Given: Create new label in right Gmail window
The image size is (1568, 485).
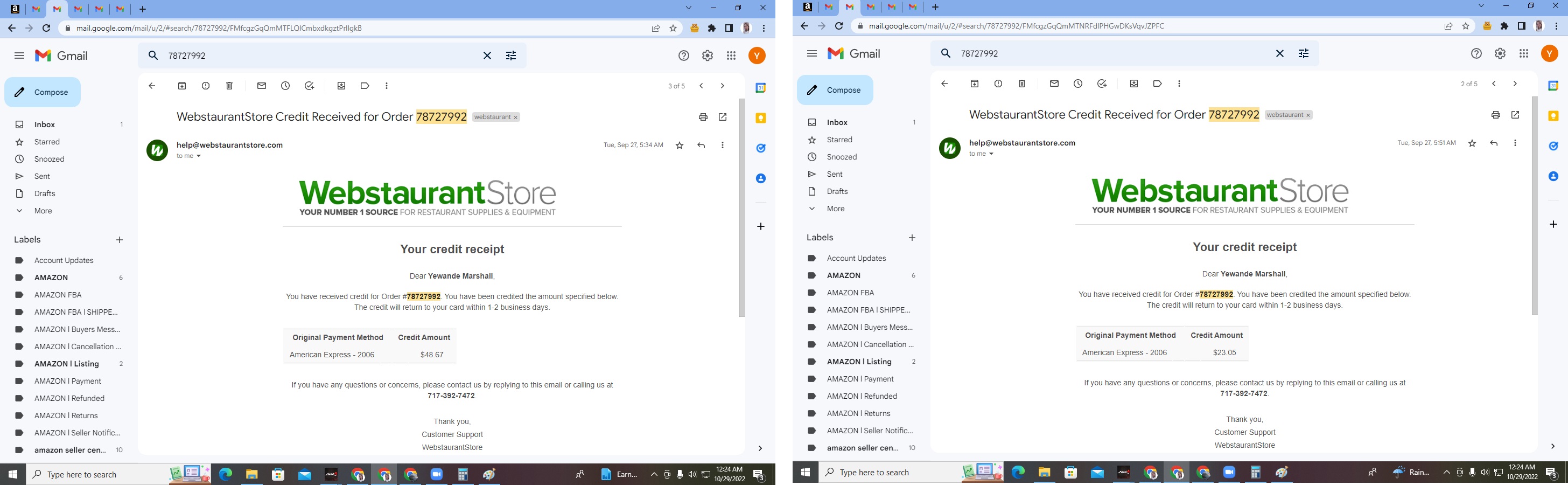Looking at the screenshot, I should click(912, 238).
